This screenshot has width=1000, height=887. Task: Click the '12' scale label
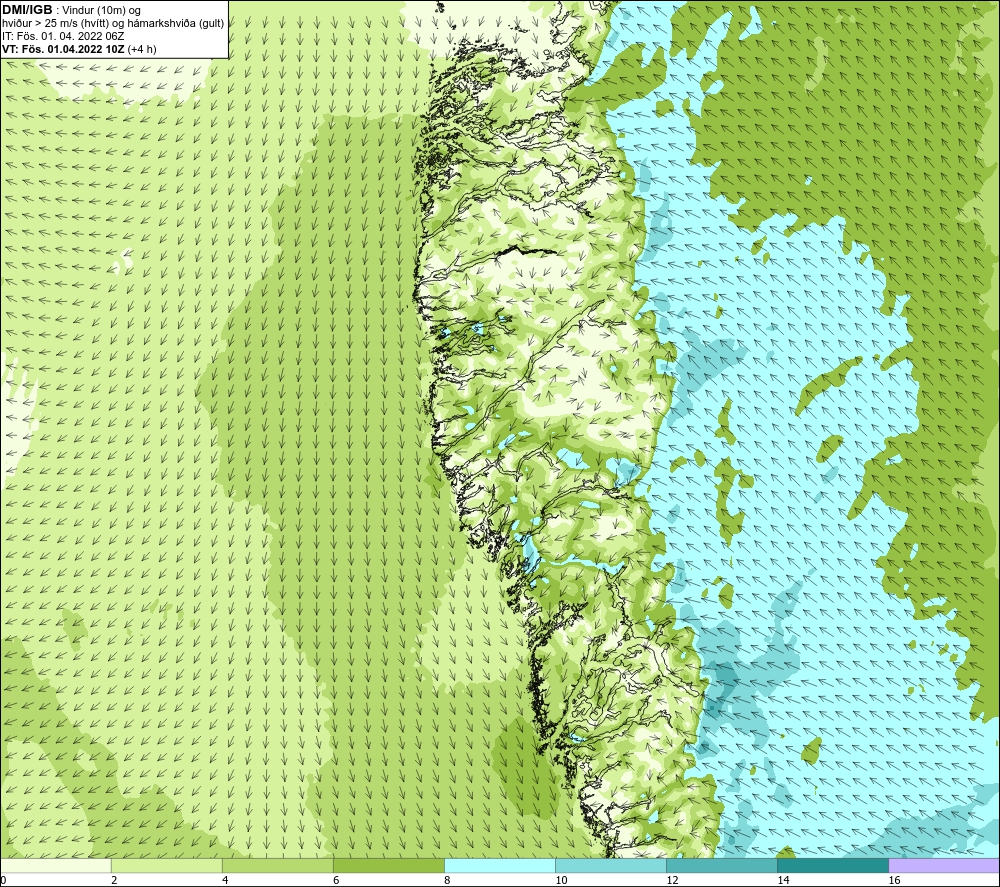[672, 881]
